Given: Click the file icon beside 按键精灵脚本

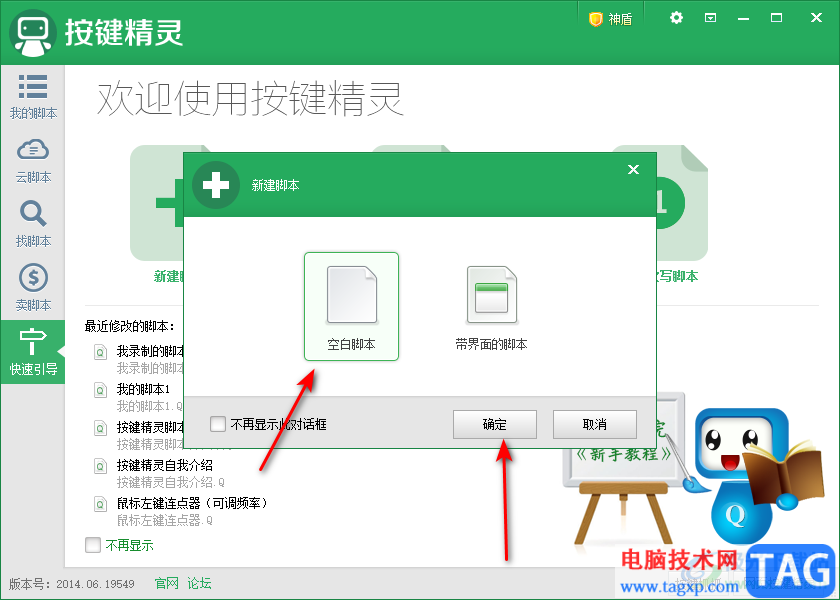Looking at the screenshot, I should pyautogui.click(x=100, y=428).
